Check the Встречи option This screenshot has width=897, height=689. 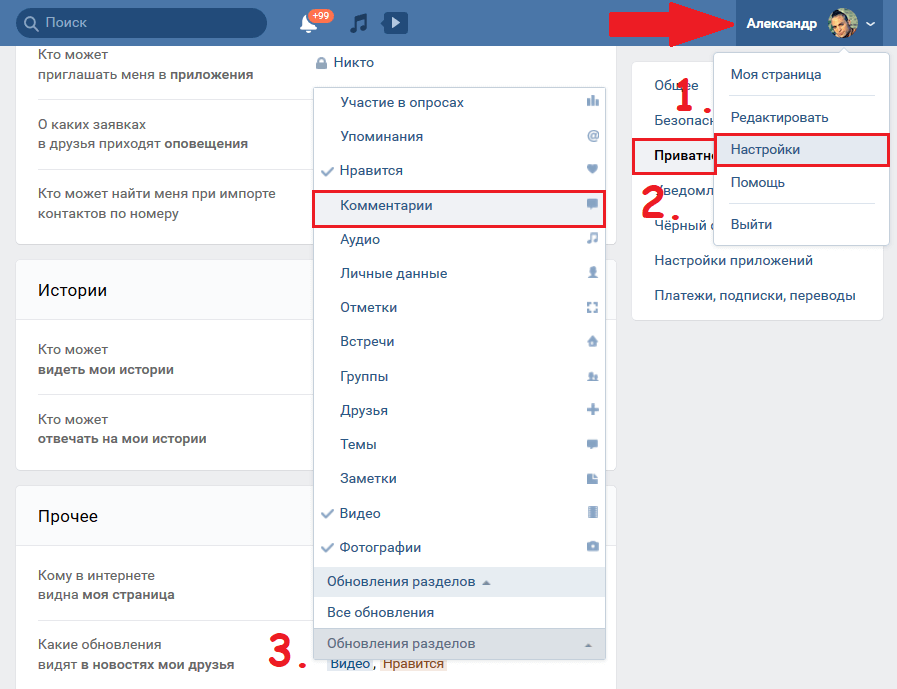459,342
